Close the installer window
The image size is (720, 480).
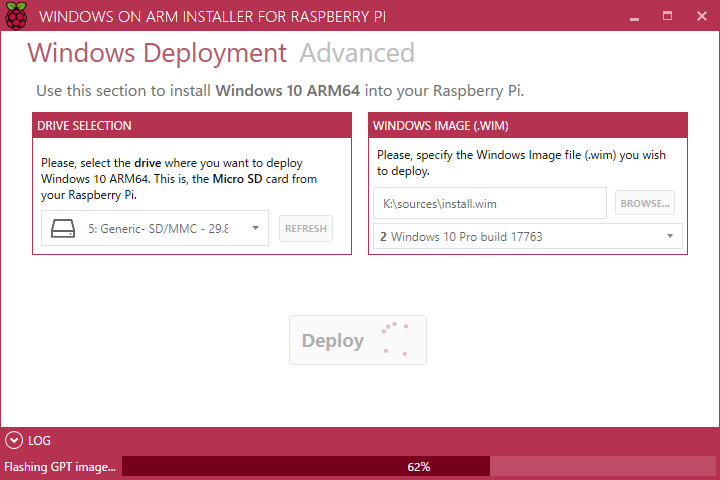702,16
